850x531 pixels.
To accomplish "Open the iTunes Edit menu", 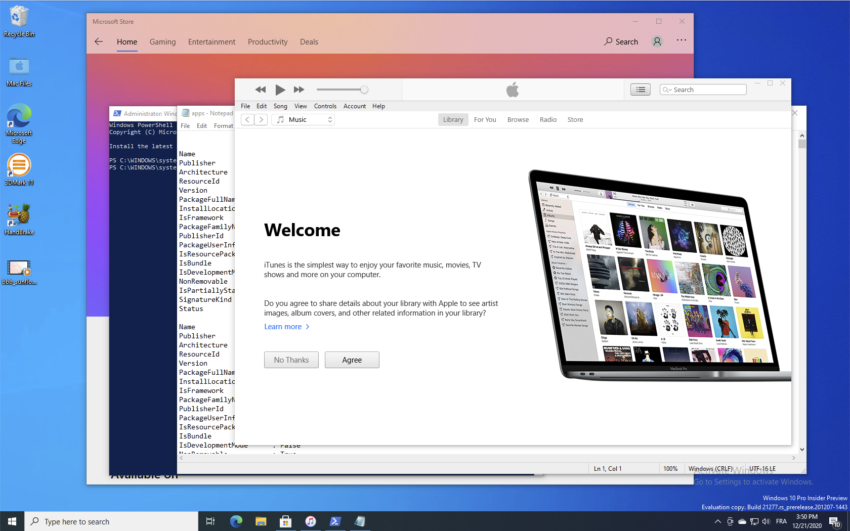I will 261,106.
